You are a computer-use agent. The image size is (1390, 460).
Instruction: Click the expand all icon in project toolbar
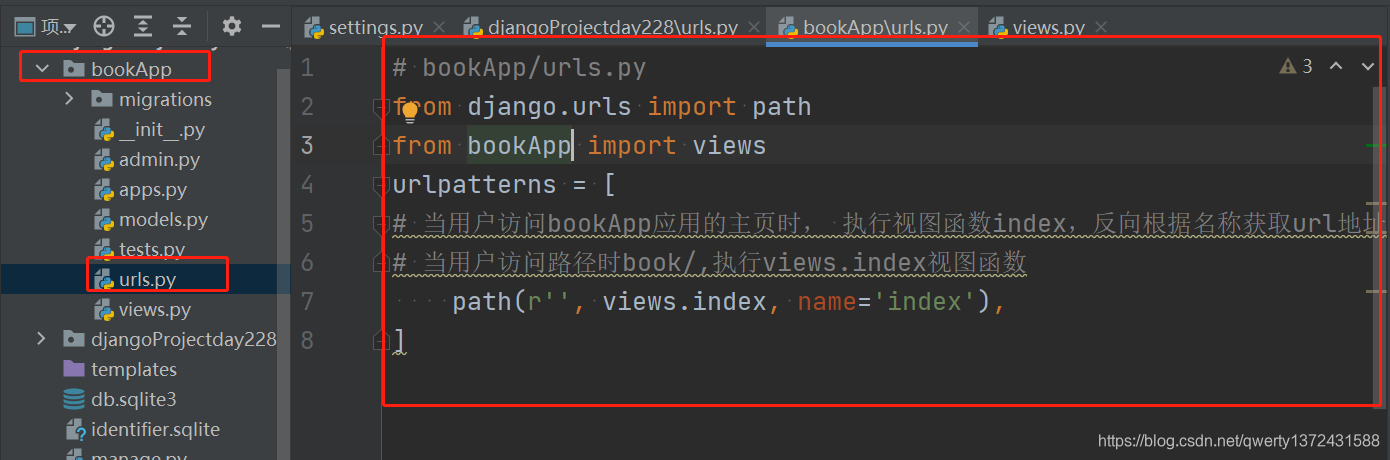143,26
